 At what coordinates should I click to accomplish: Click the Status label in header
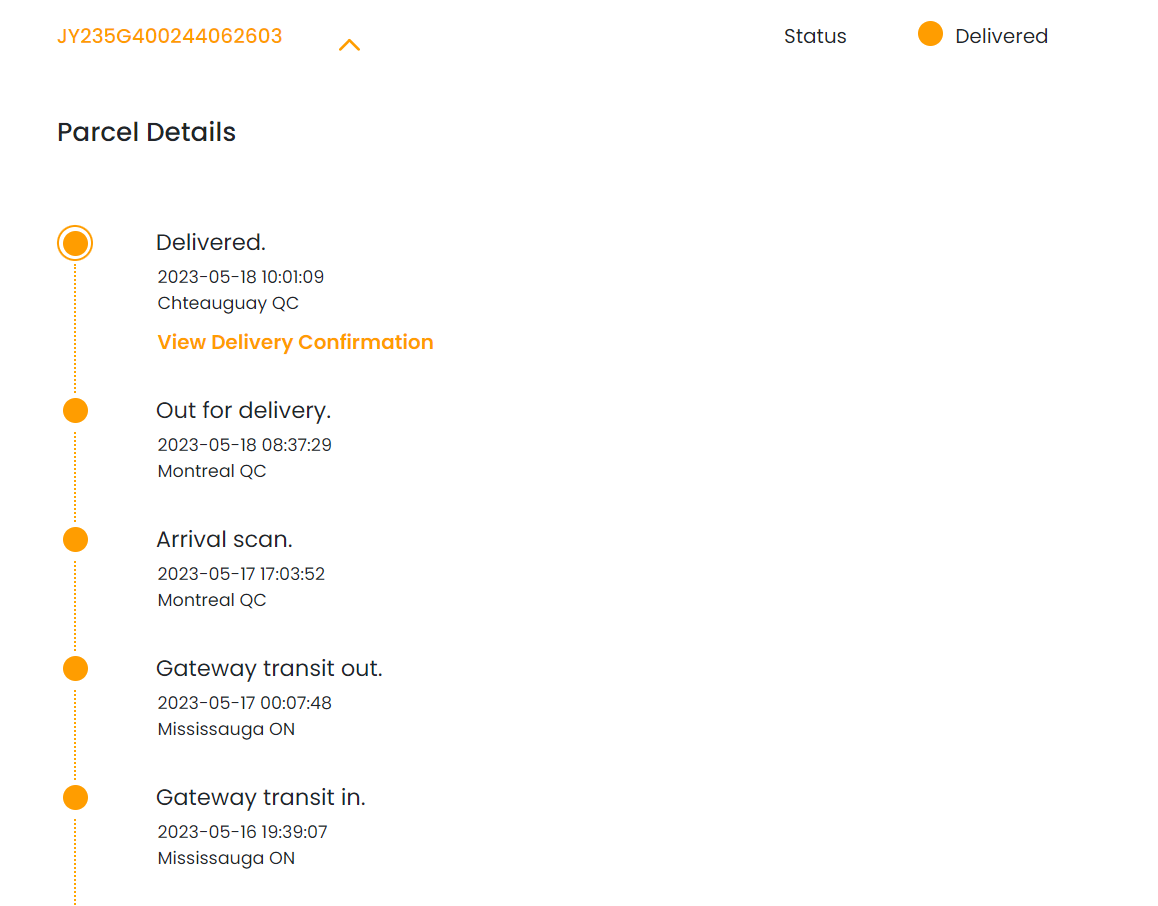pos(815,37)
